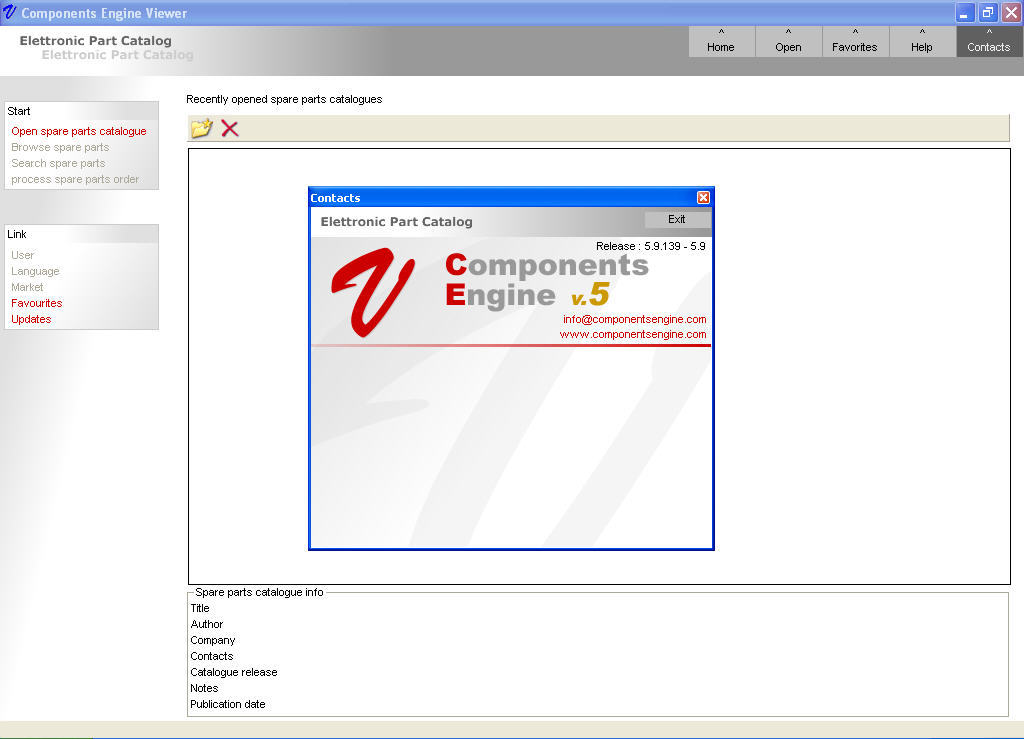The height and width of the screenshot is (739, 1024).
Task: Click the Start panel header
Action: [x=82, y=111]
